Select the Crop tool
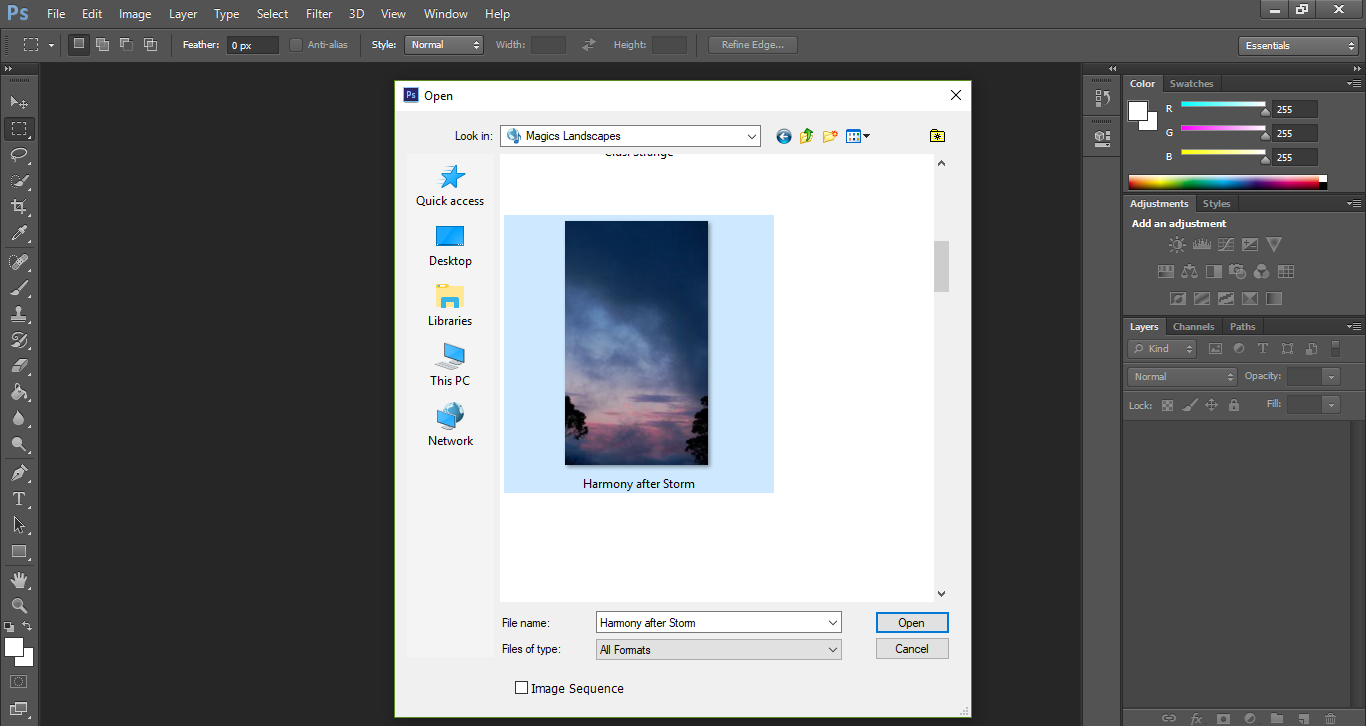Image resolution: width=1366 pixels, height=726 pixels. [x=19, y=207]
